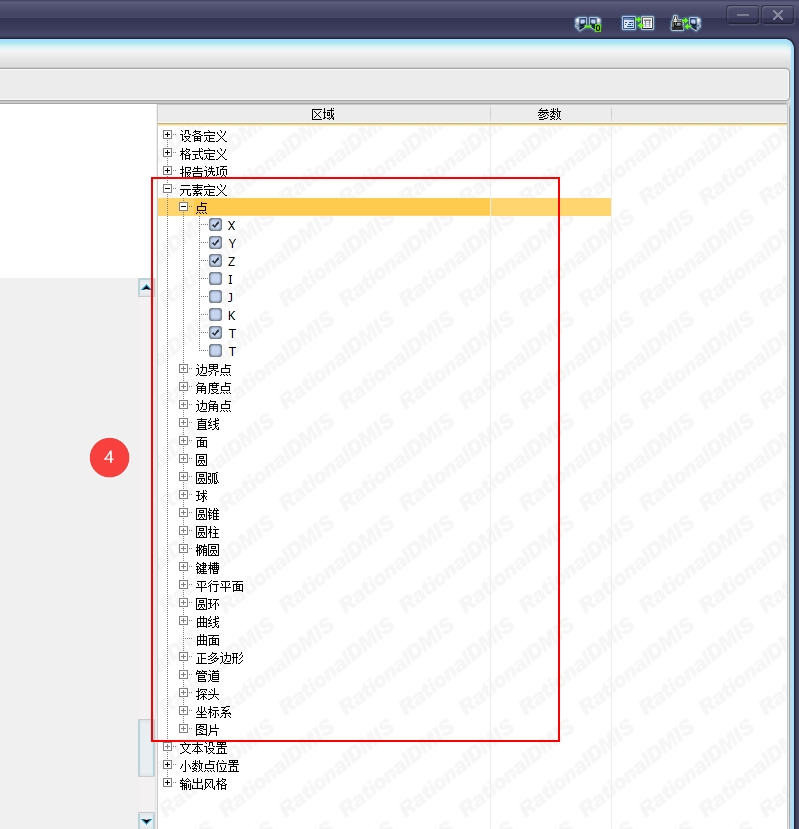Image resolution: width=799 pixels, height=829 pixels.
Task: Collapse the 元素定义 node
Action: (168, 189)
